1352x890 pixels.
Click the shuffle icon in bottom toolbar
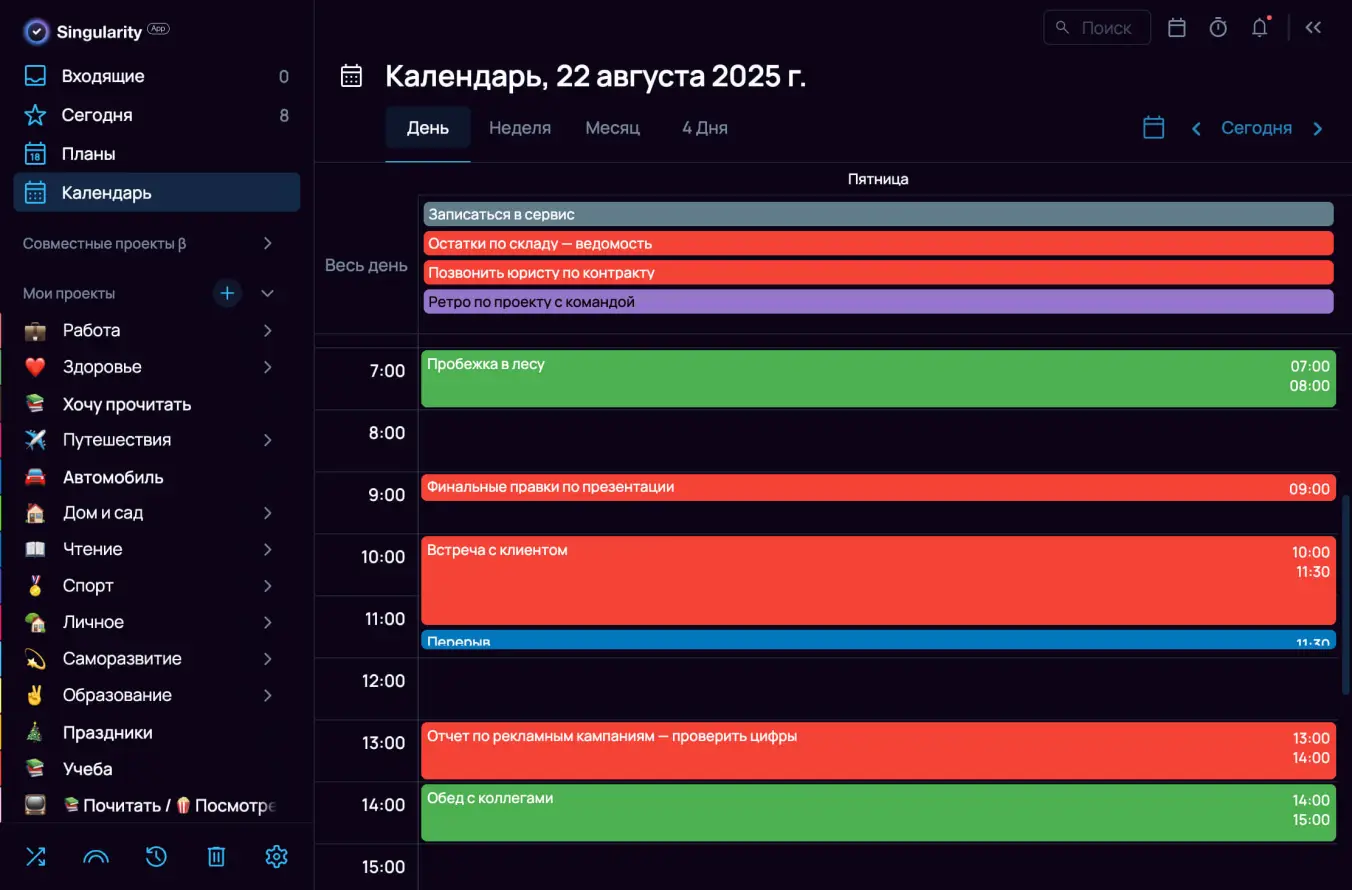click(36, 856)
